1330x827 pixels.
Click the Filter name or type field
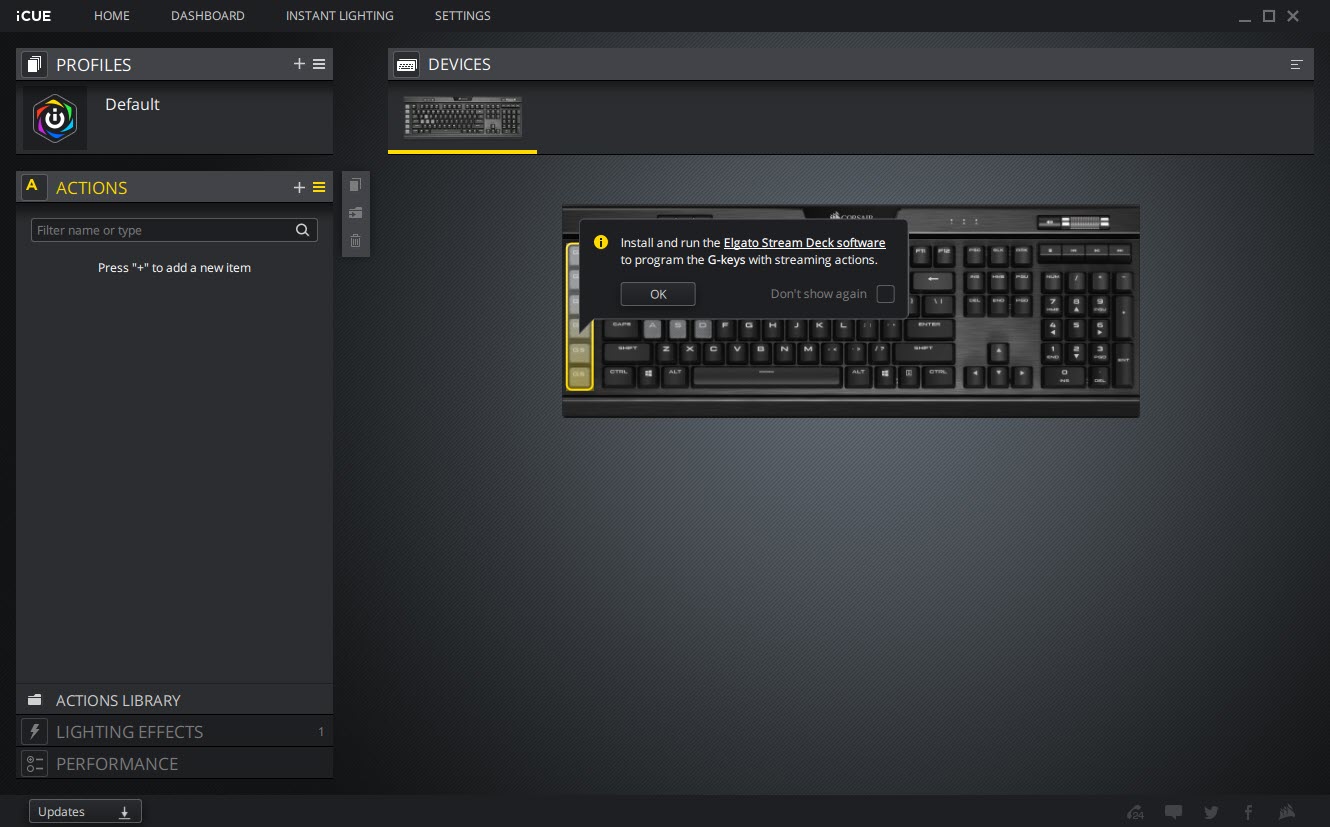click(x=174, y=230)
